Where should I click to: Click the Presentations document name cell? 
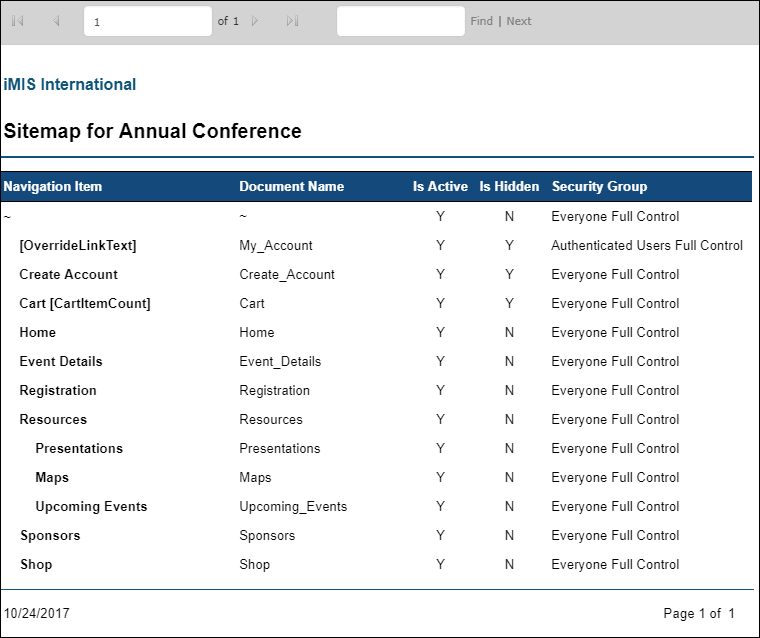(280, 448)
